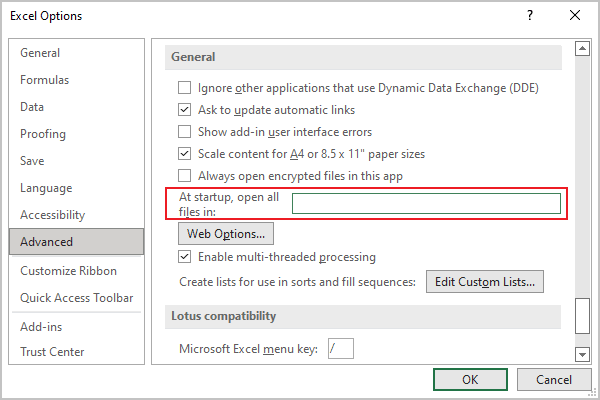The width and height of the screenshot is (600, 400).
Task: Uncheck Scale content for A4 paper sizes
Action: 184,154
